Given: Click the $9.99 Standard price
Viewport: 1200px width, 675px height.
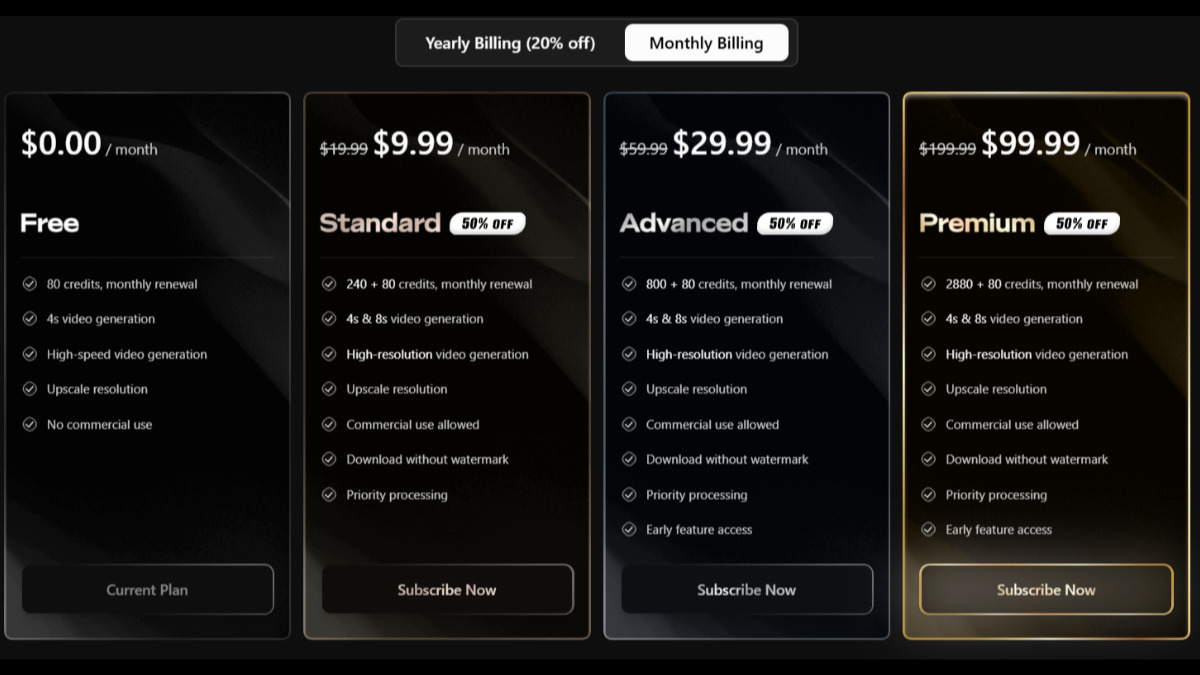Looking at the screenshot, I should [413, 143].
